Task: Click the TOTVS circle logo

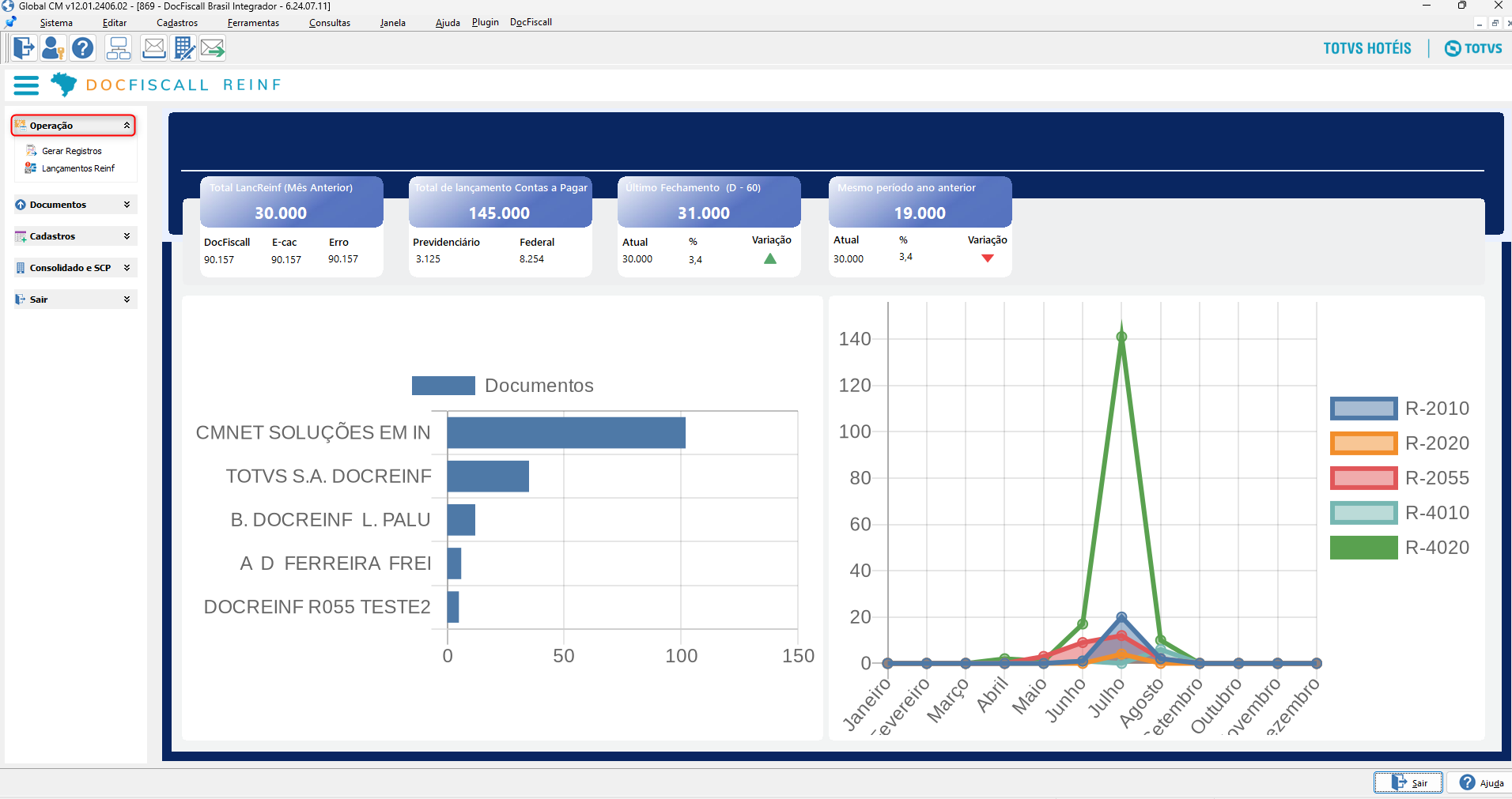Action: (x=1473, y=48)
